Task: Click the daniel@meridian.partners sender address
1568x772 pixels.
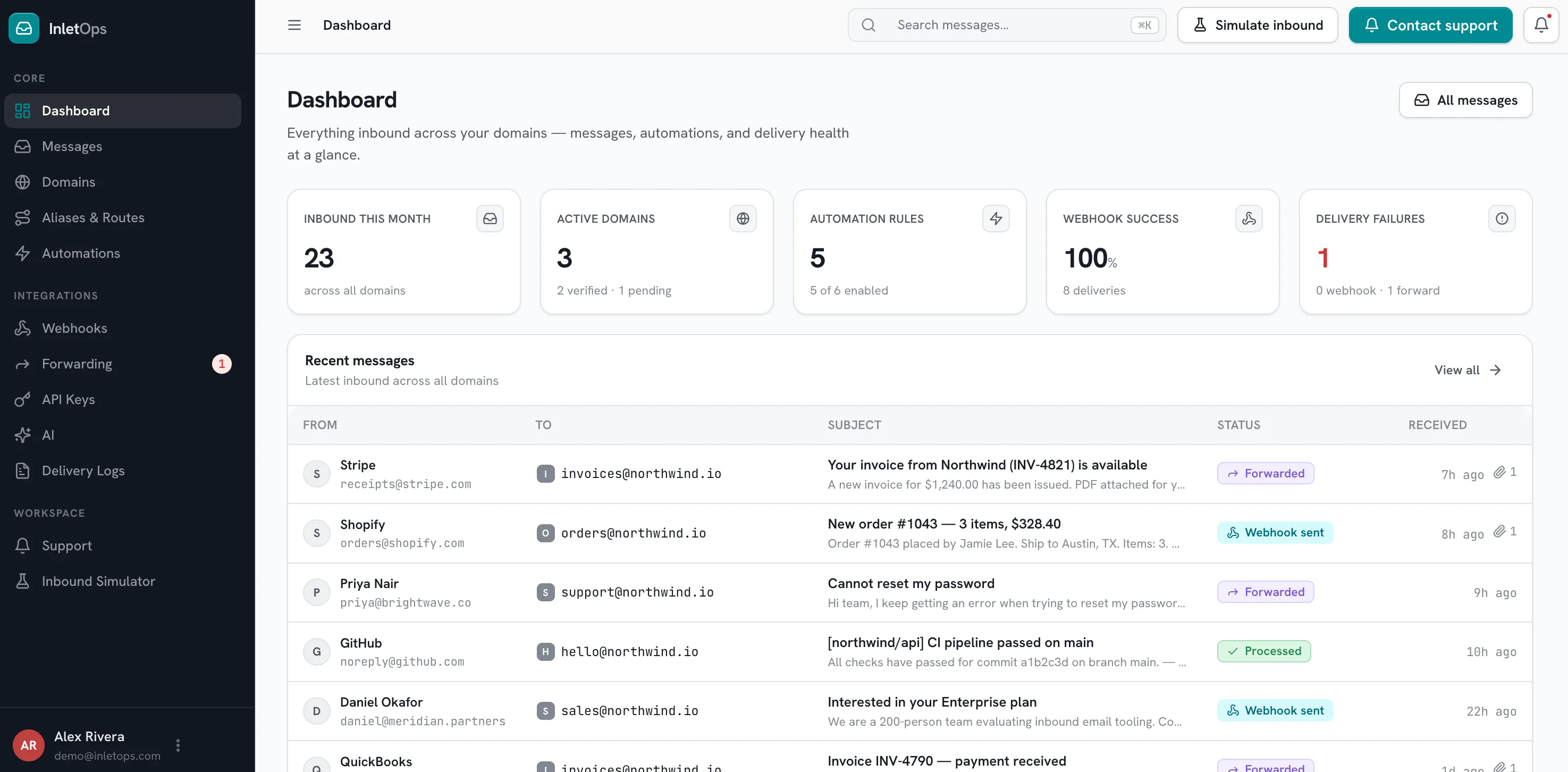Action: click(423, 721)
